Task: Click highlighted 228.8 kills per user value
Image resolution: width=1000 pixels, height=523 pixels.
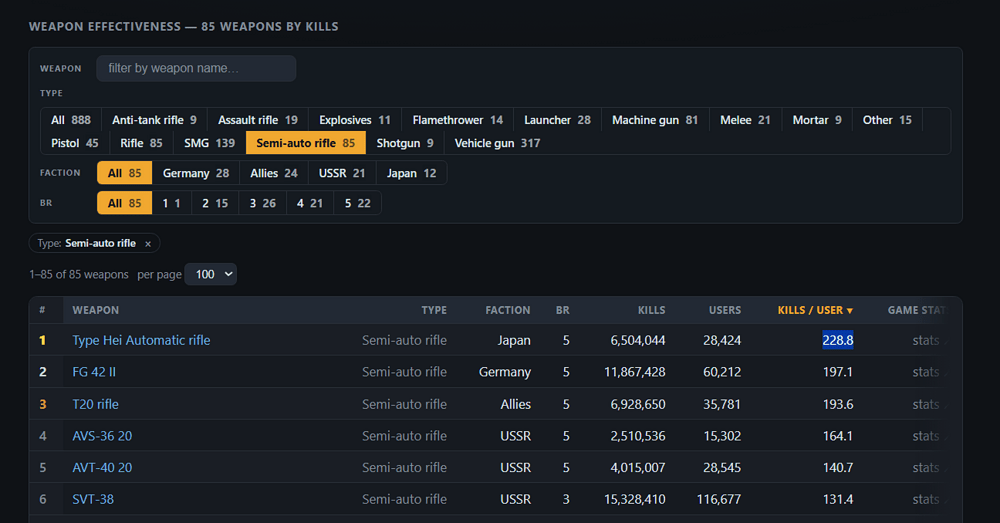Action: click(838, 340)
